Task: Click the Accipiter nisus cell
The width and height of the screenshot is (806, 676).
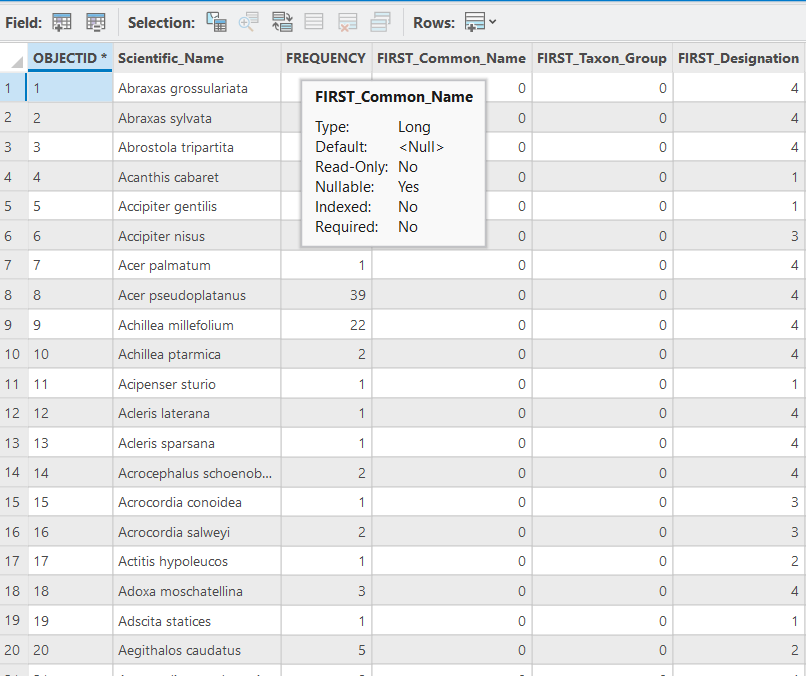Action: click(x=197, y=236)
